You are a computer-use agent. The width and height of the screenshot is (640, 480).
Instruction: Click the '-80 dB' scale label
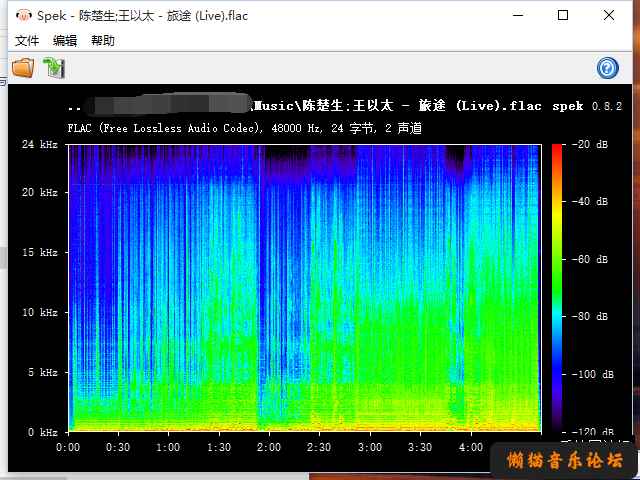pyautogui.click(x=590, y=316)
